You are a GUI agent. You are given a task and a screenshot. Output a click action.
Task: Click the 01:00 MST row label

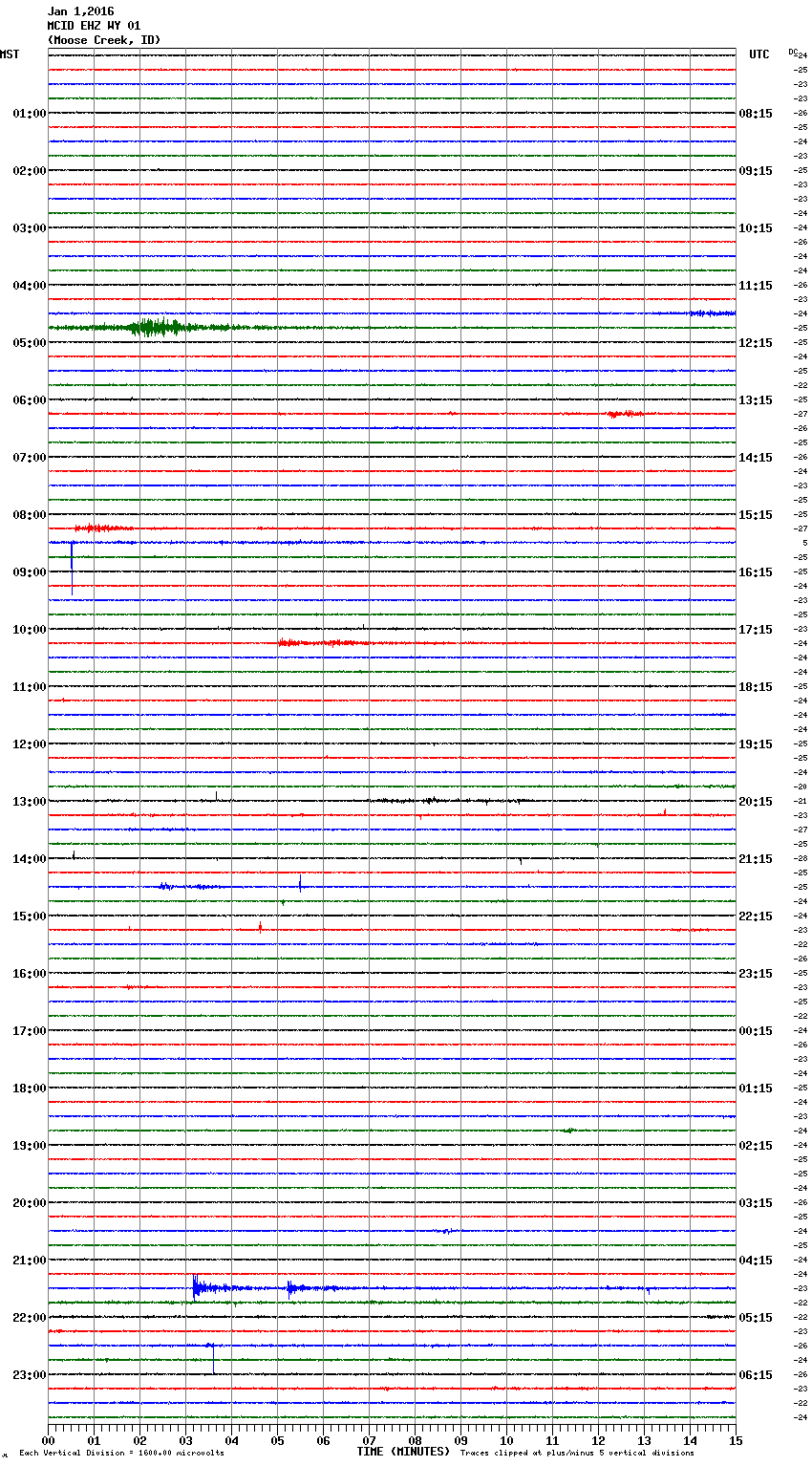(29, 114)
